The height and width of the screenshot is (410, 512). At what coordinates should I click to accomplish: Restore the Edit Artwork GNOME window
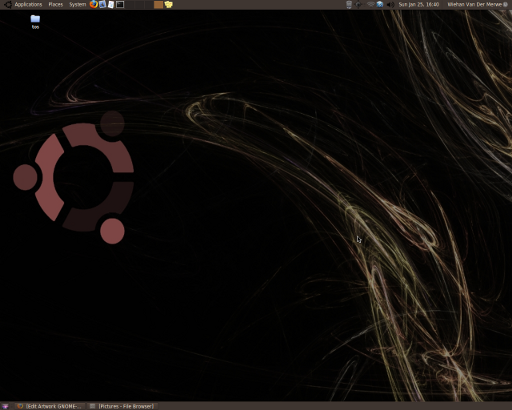tap(50, 406)
